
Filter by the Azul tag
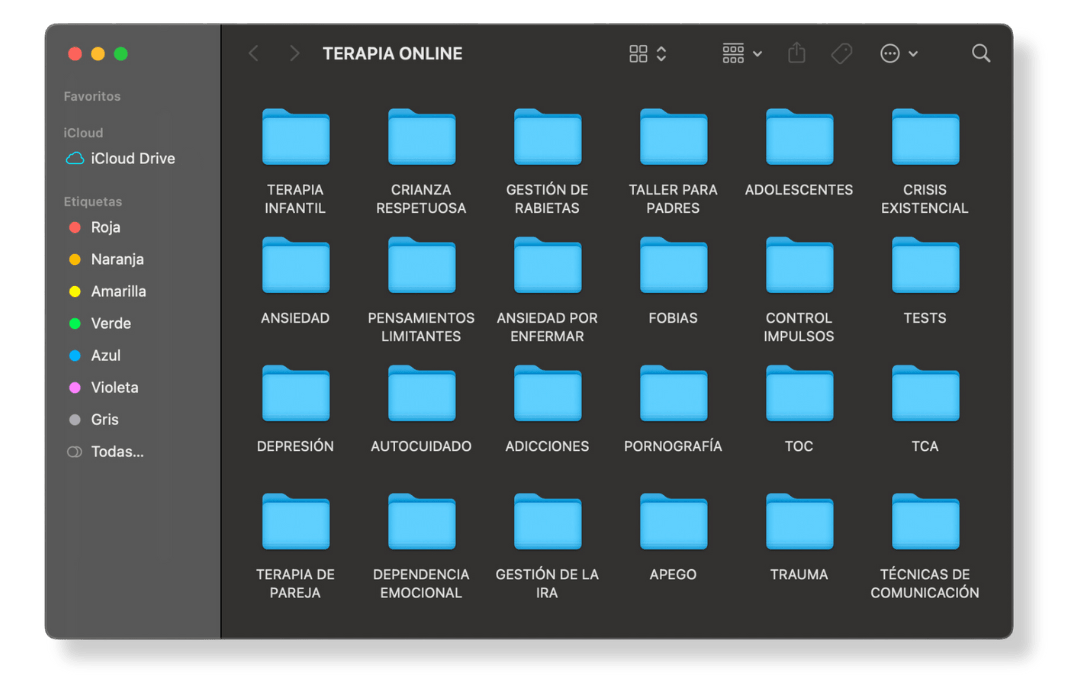click(x=95, y=356)
